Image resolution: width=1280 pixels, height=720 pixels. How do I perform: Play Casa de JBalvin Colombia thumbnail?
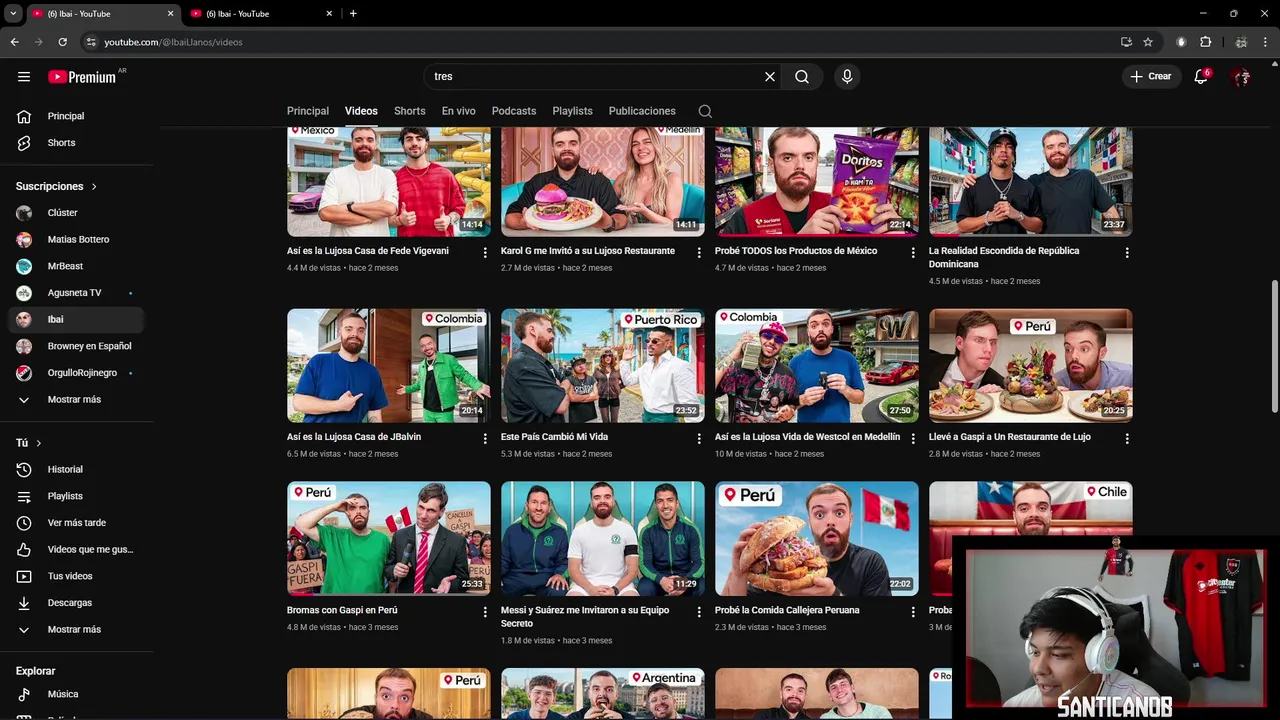tap(388, 366)
